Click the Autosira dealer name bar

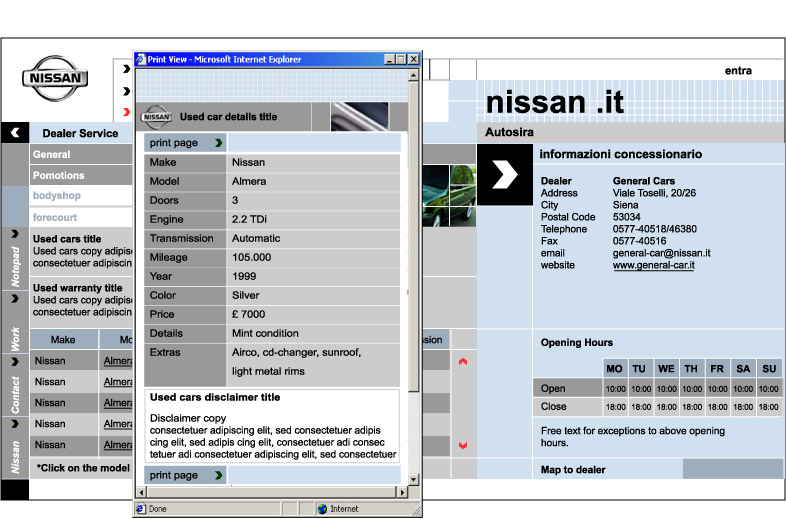click(631, 132)
